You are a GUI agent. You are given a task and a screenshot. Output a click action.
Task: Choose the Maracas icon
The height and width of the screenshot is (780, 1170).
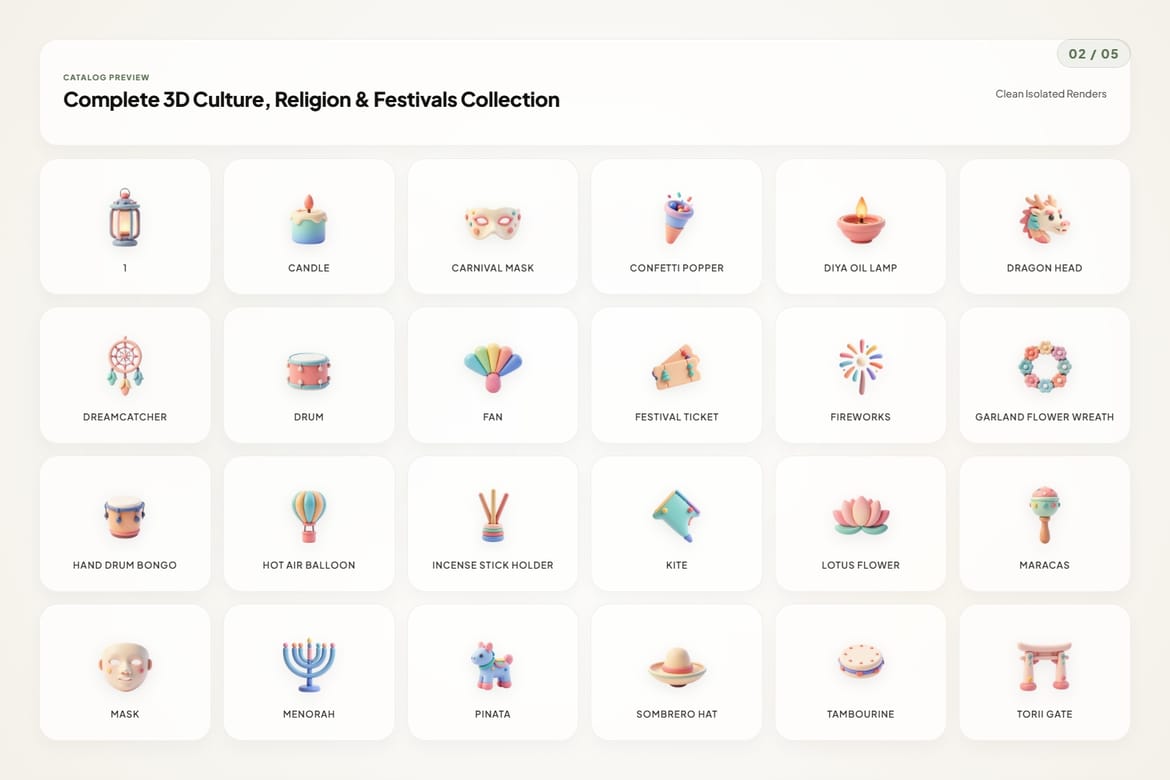click(x=1045, y=514)
